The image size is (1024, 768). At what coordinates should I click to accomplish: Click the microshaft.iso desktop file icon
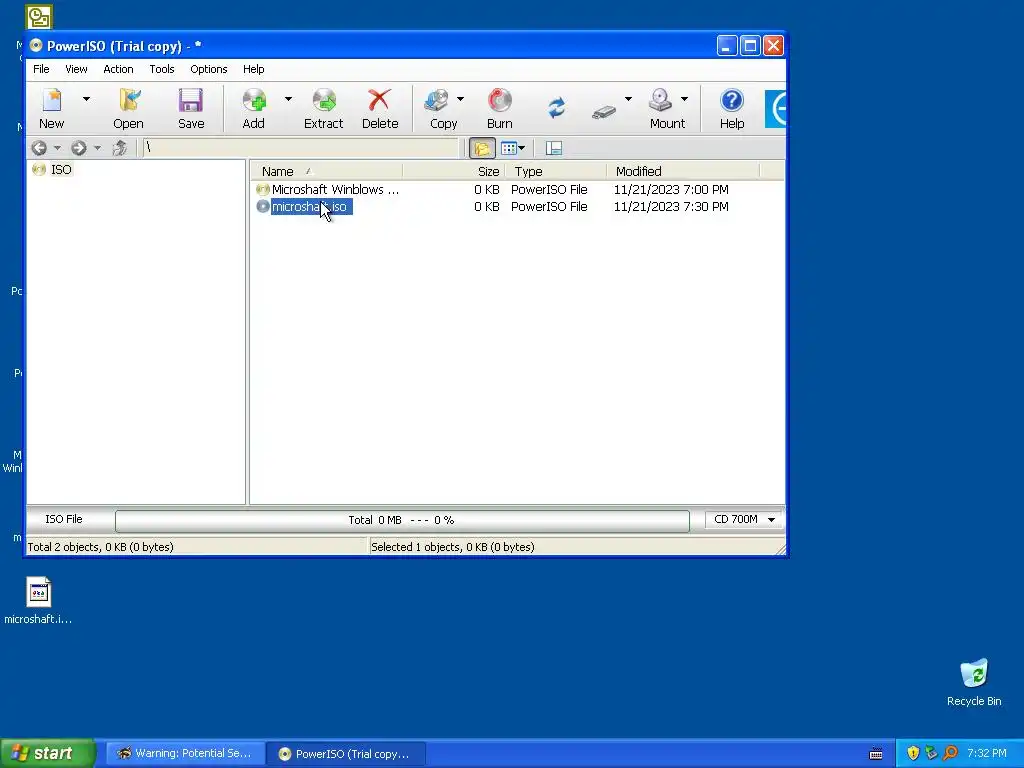click(39, 592)
